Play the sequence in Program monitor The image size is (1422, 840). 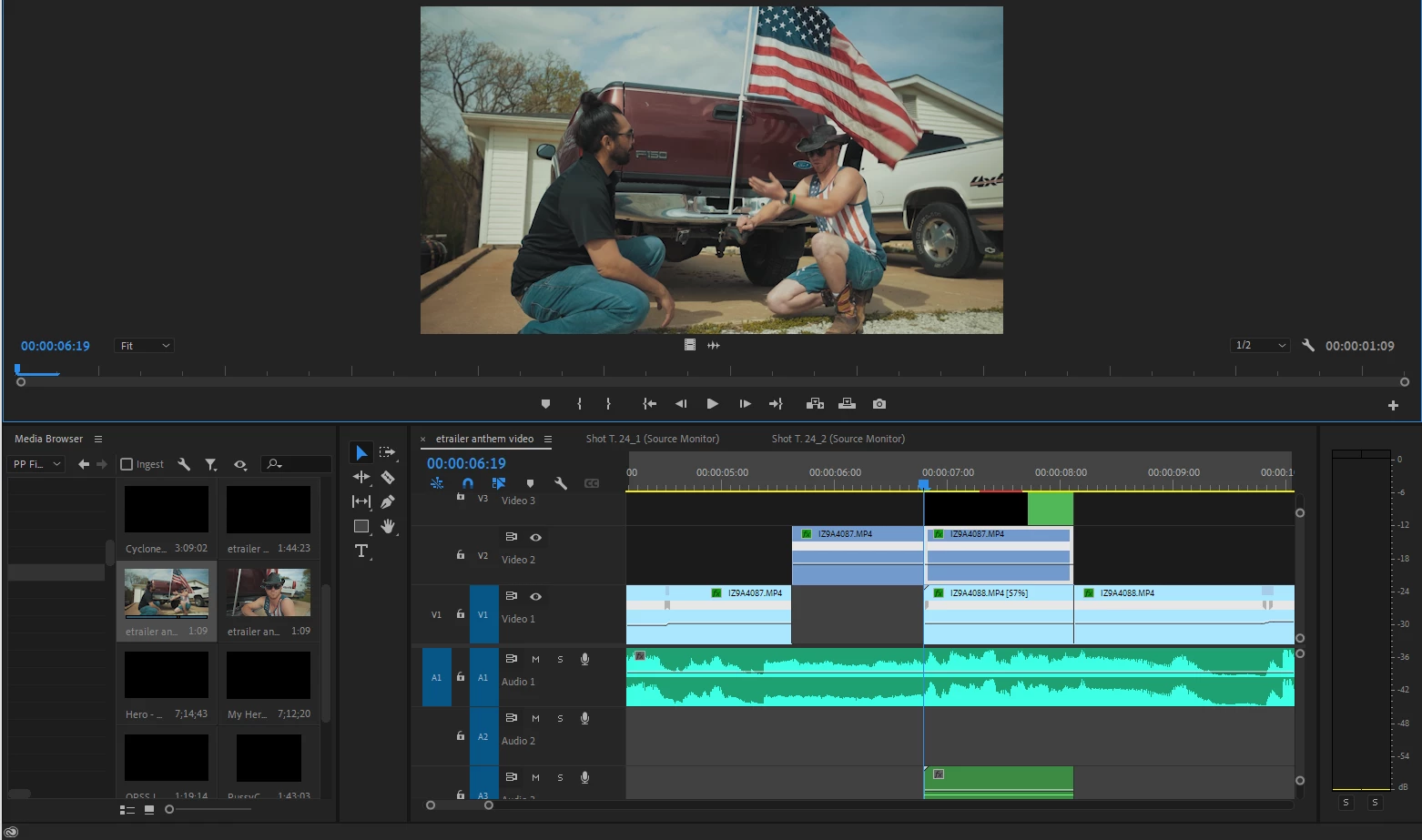[713, 404]
